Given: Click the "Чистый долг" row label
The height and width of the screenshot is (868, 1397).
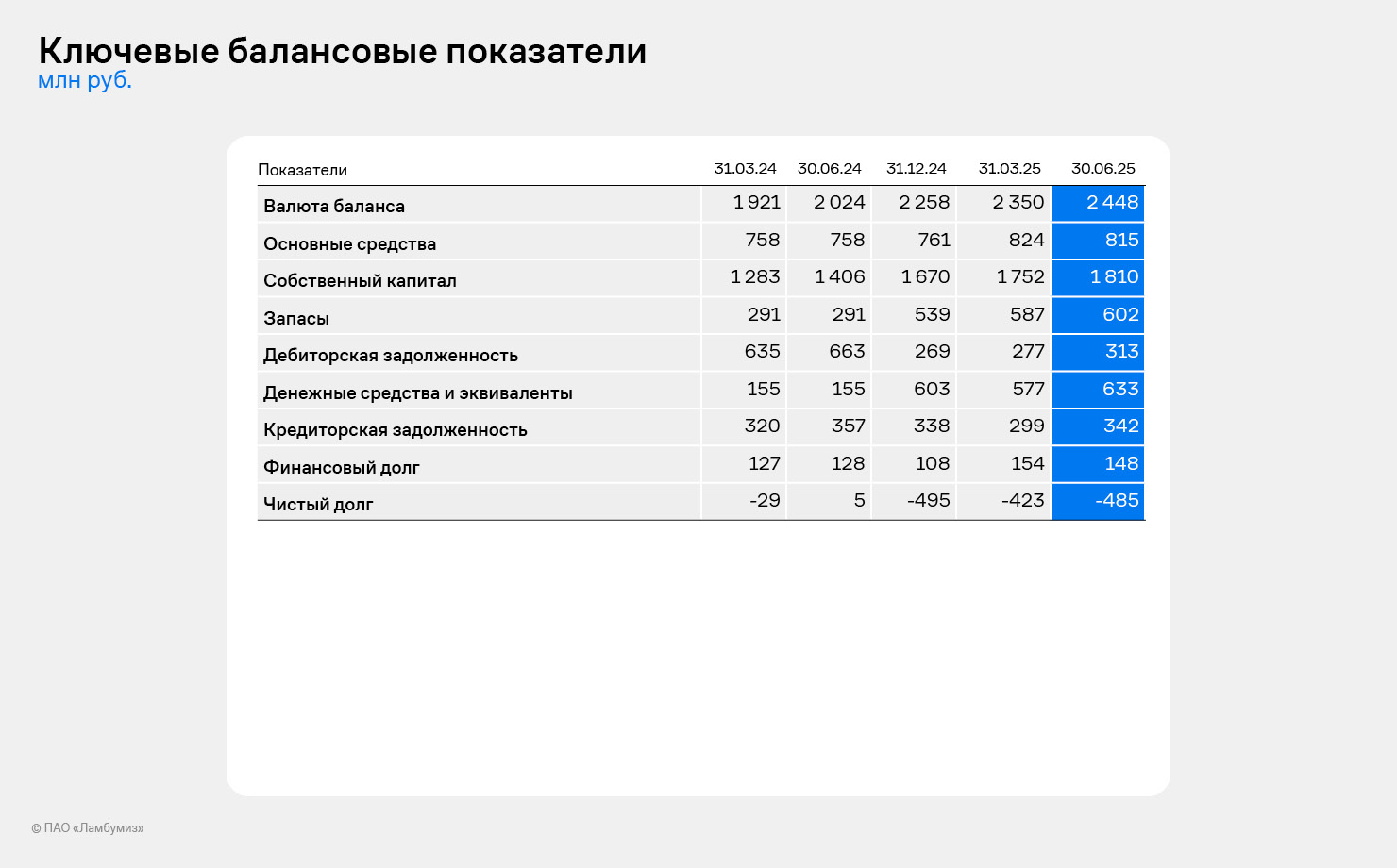Looking at the screenshot, I should pos(318,505).
